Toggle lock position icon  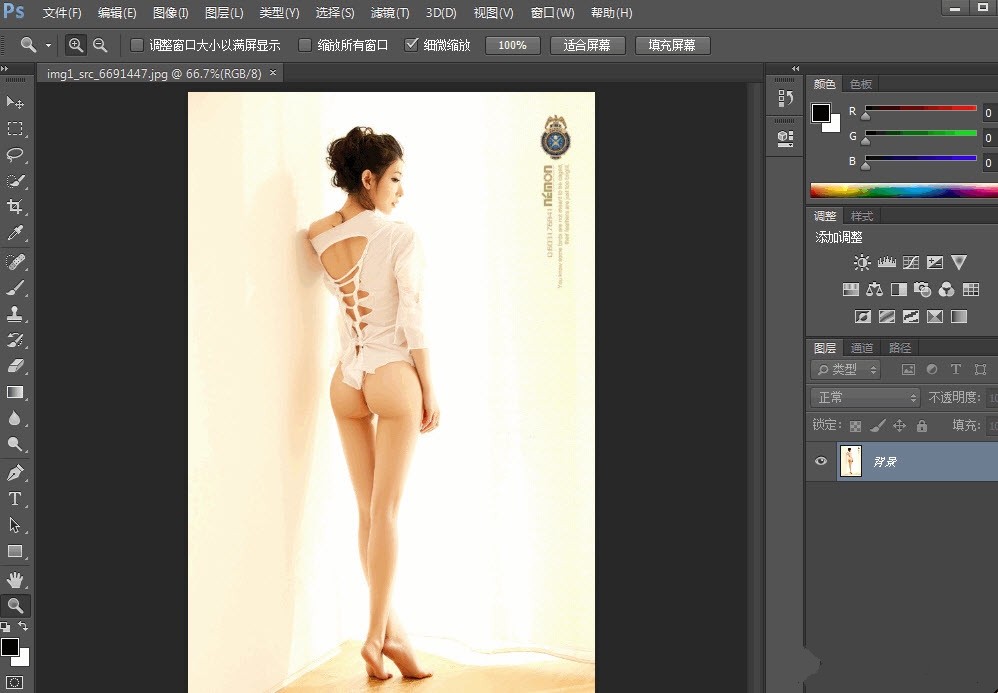click(x=899, y=426)
